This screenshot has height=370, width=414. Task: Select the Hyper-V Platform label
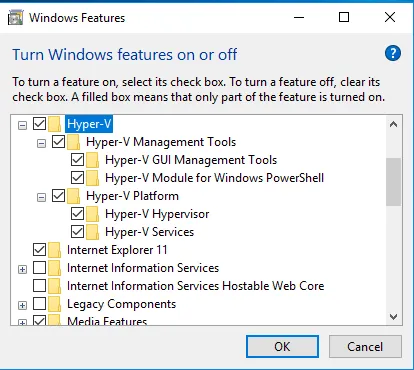132,196
